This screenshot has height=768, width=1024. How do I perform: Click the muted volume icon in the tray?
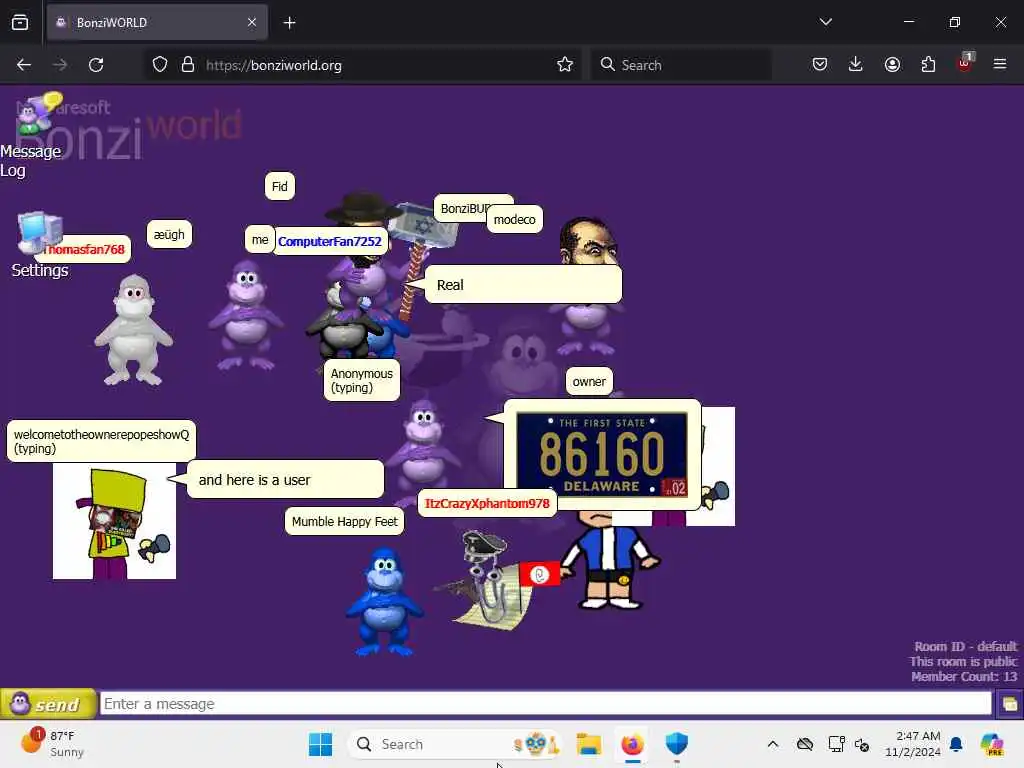click(862, 744)
